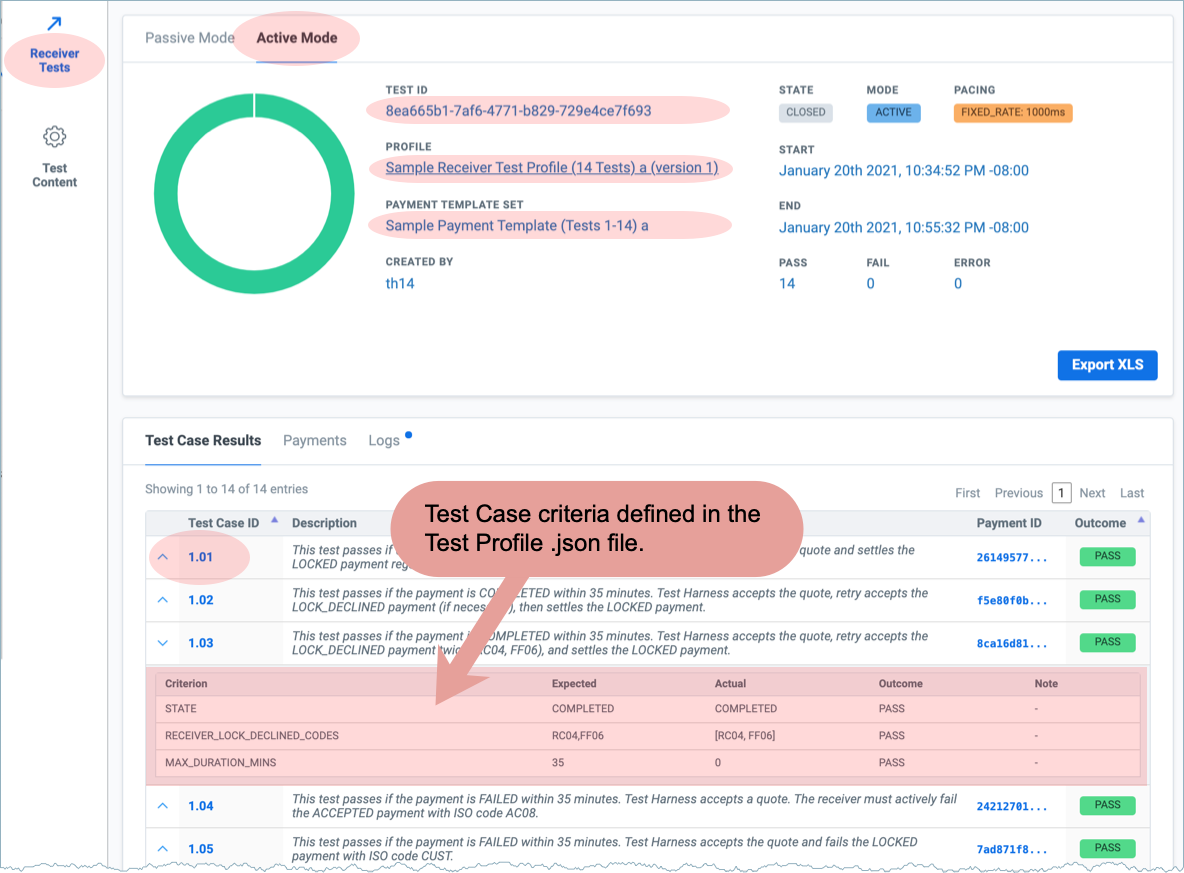The height and width of the screenshot is (873, 1184).
Task: Open the Payments tab
Action: (x=314, y=441)
